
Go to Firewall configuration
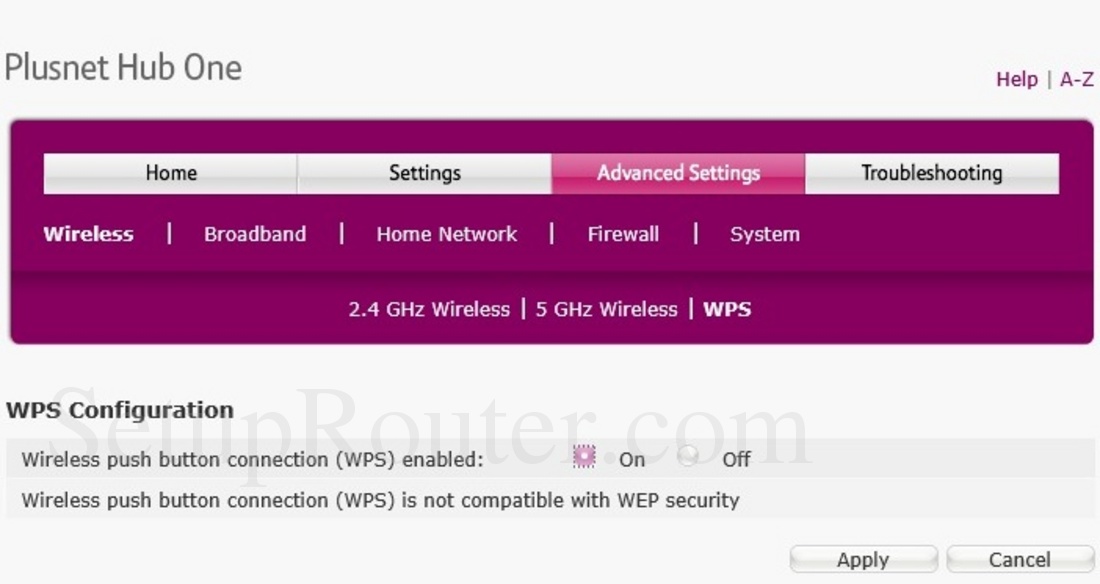coord(622,234)
